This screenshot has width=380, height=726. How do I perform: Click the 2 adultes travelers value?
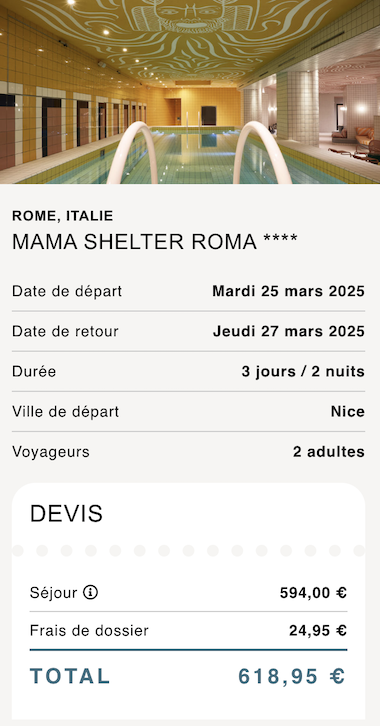coord(329,452)
